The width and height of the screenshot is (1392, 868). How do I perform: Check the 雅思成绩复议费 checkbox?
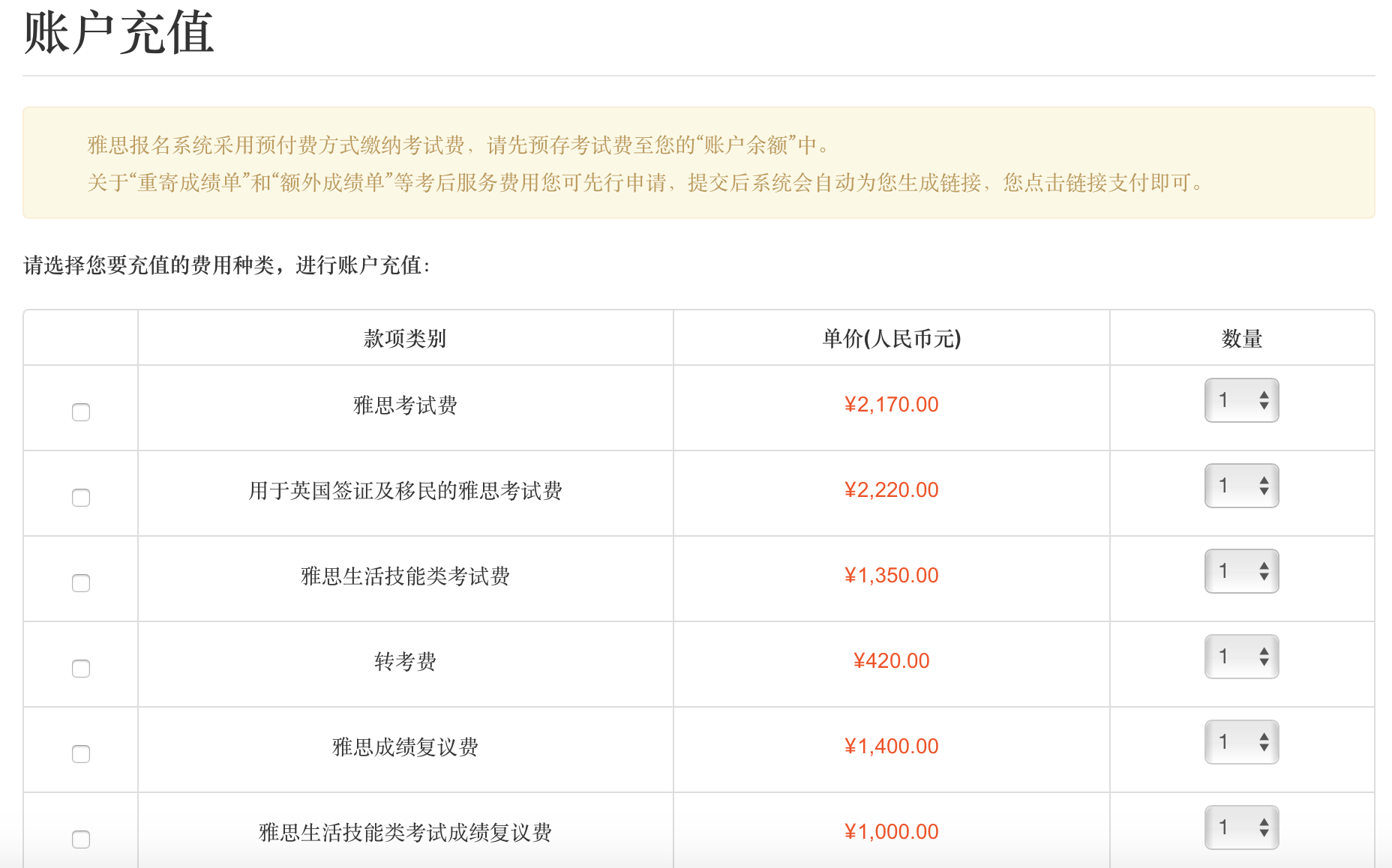[x=81, y=754]
